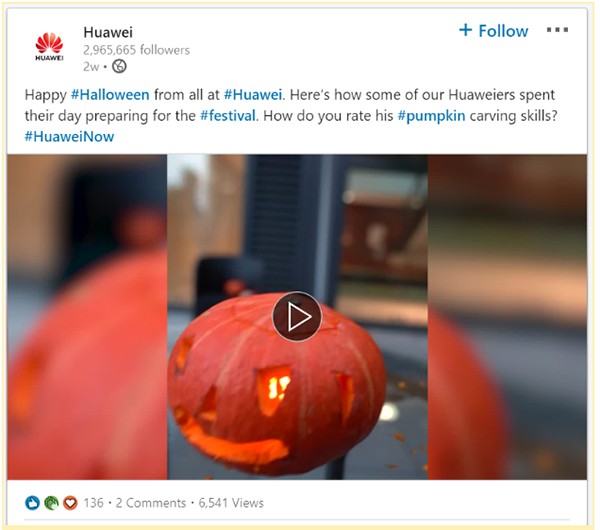
Task: Click the red love reaction icon
Action: 70,503
